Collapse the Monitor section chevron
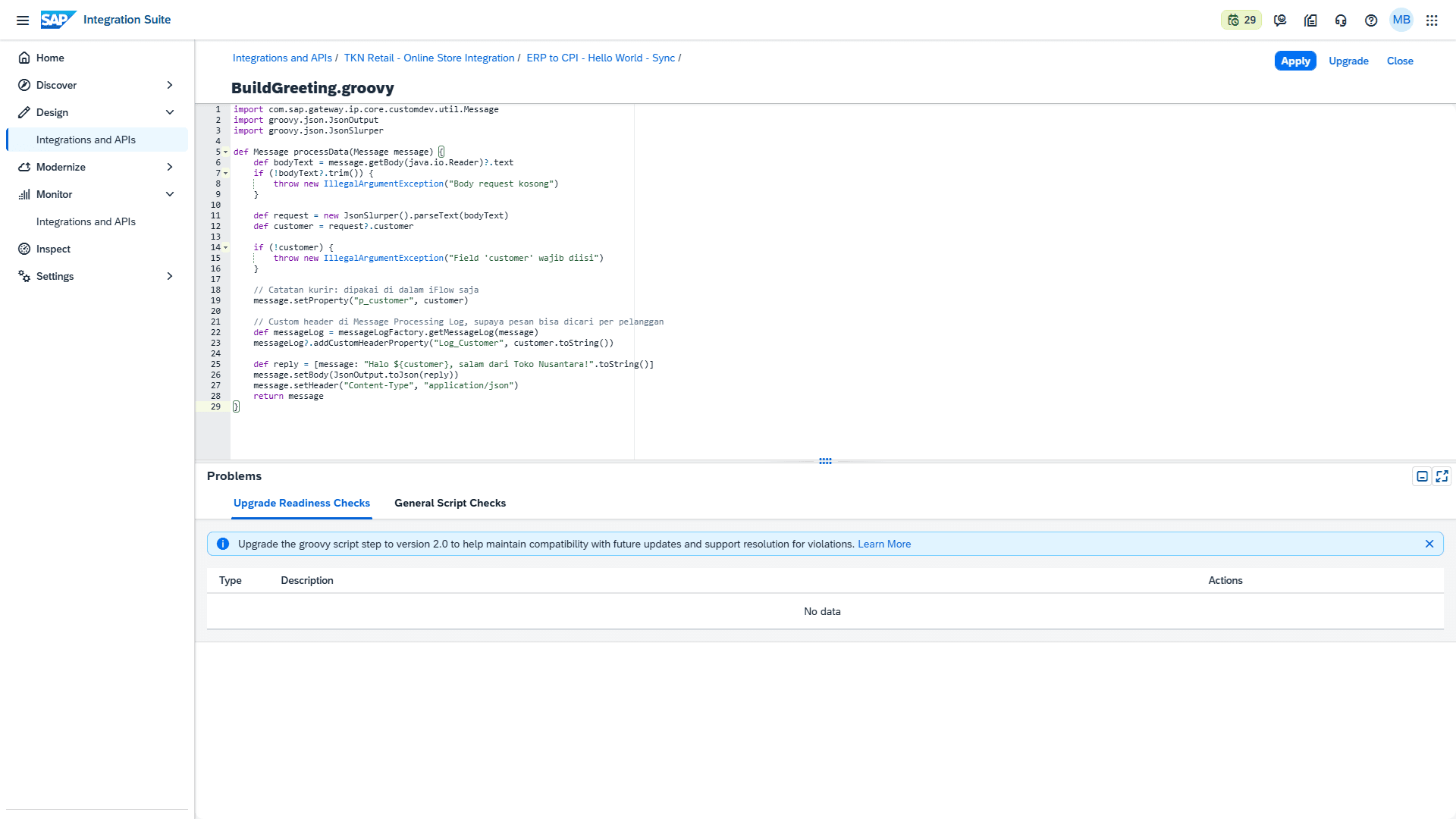 [170, 194]
